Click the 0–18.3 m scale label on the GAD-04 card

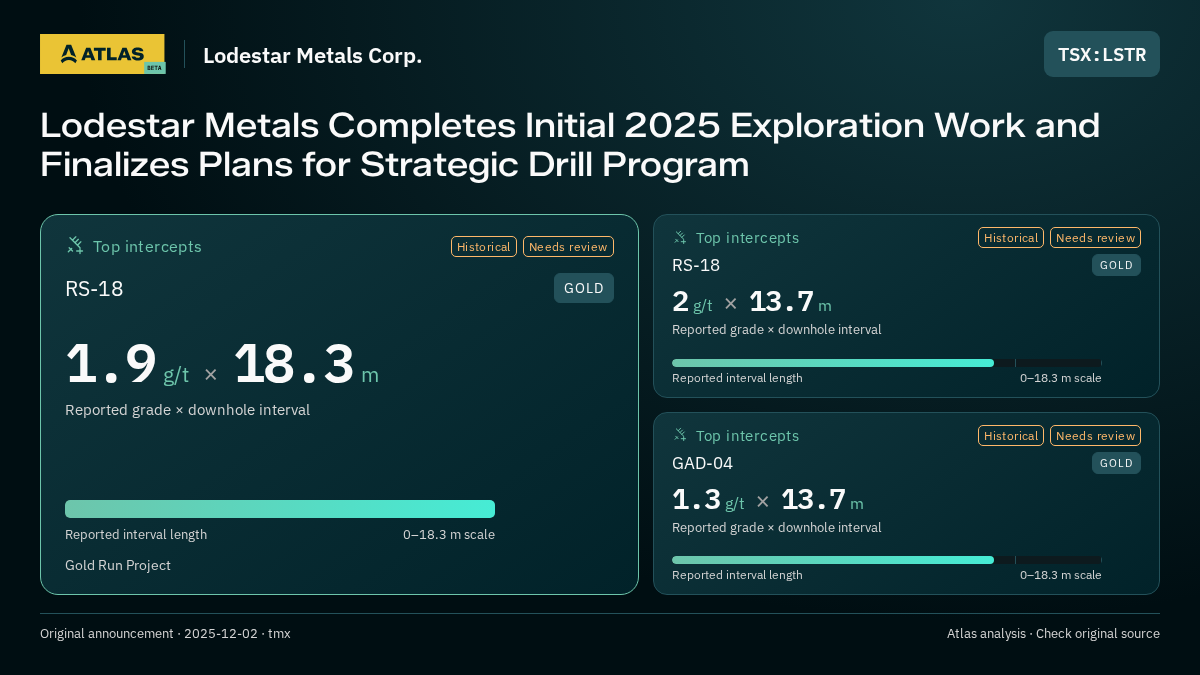(x=1061, y=575)
